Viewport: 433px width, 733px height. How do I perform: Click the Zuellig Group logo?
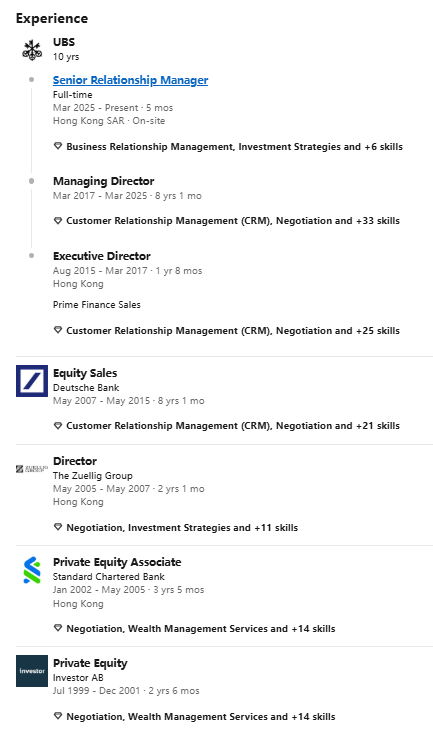pyautogui.click(x=32, y=469)
